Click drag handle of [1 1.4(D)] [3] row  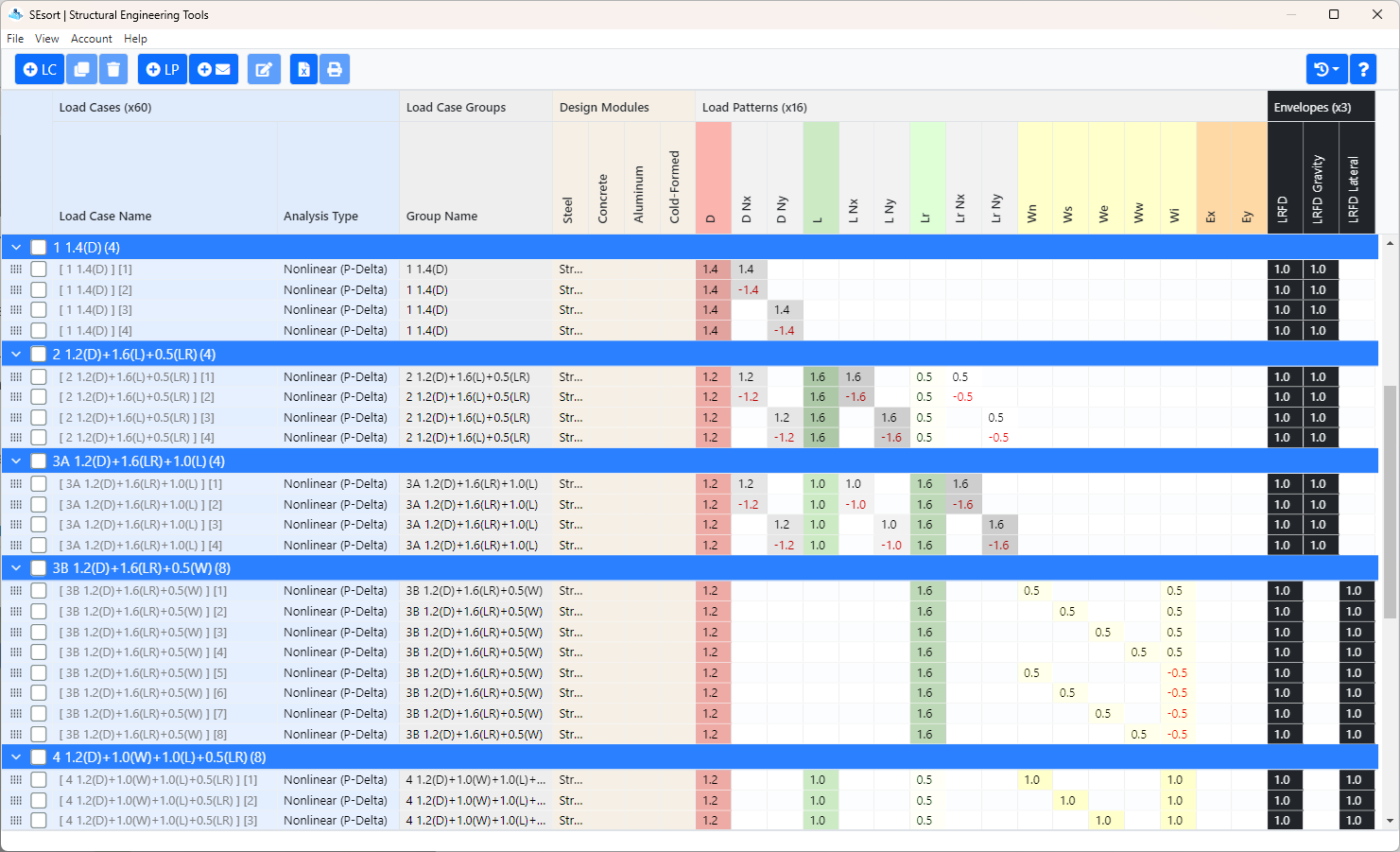16,310
